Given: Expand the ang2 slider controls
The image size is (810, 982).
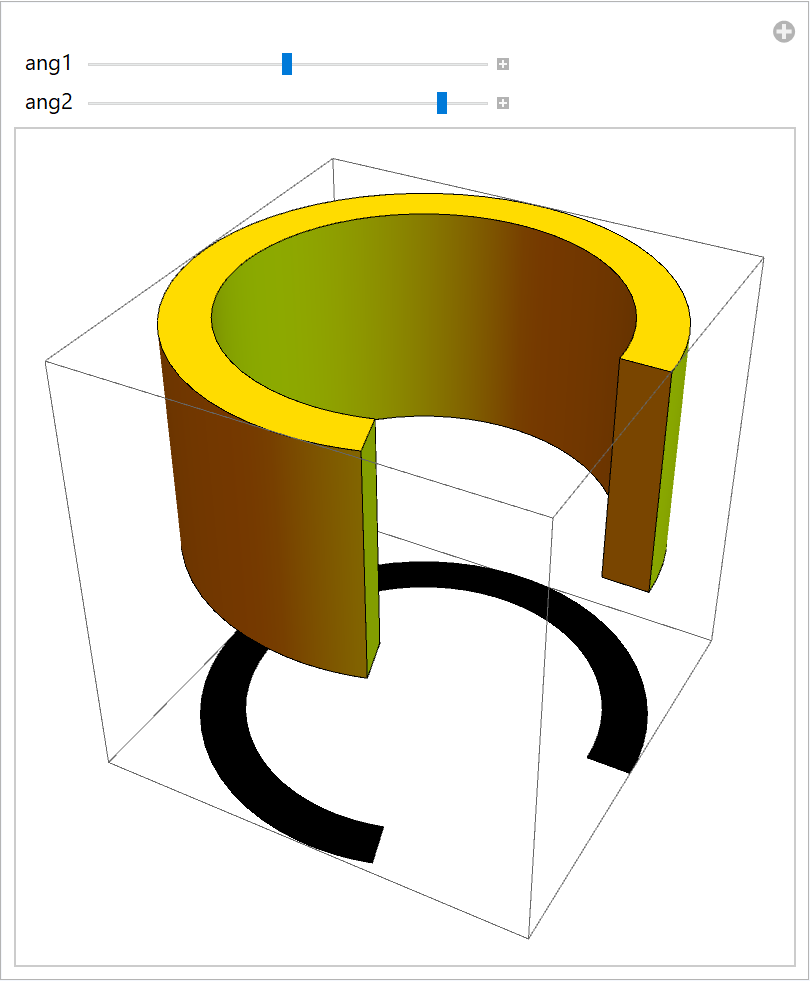Looking at the screenshot, I should point(503,103).
